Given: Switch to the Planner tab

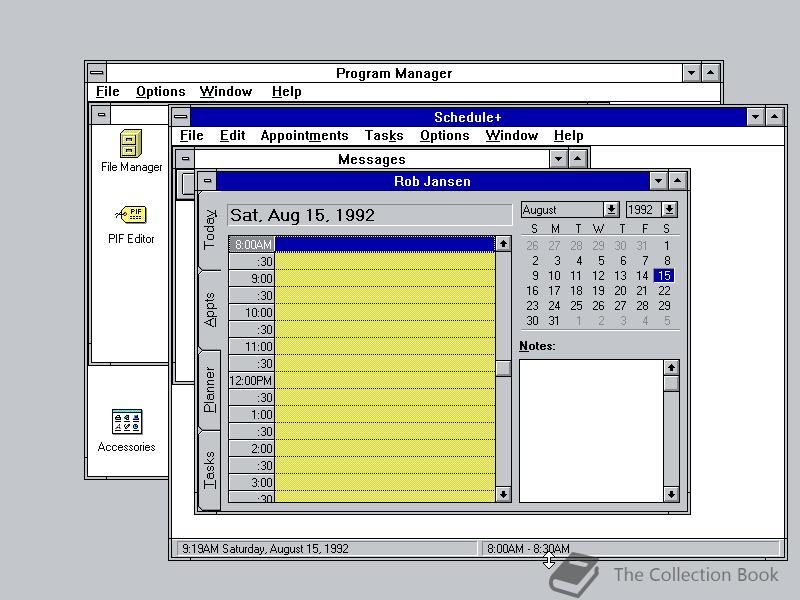Looking at the screenshot, I should tap(210, 390).
